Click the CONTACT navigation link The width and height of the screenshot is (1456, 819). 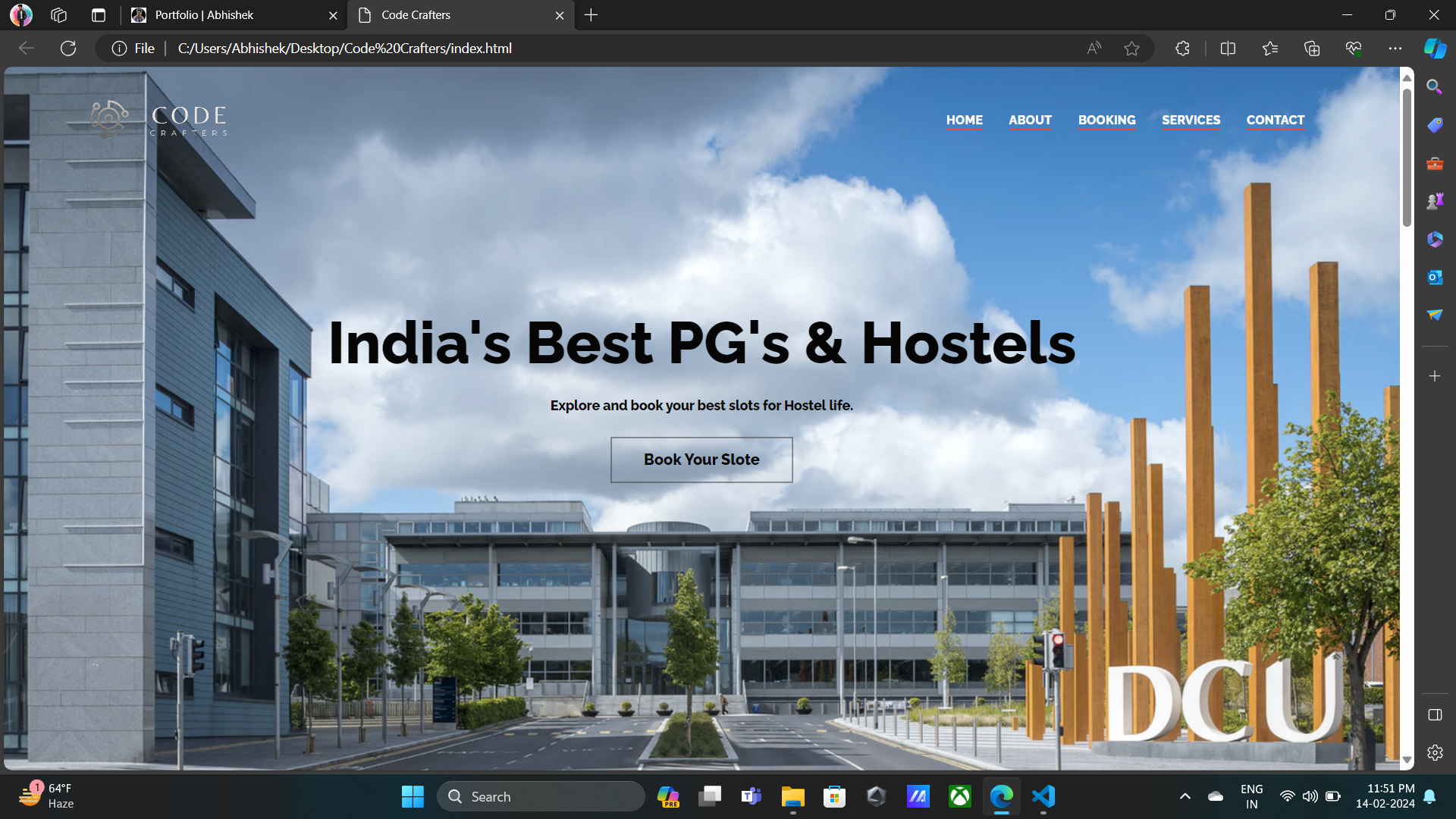point(1275,120)
